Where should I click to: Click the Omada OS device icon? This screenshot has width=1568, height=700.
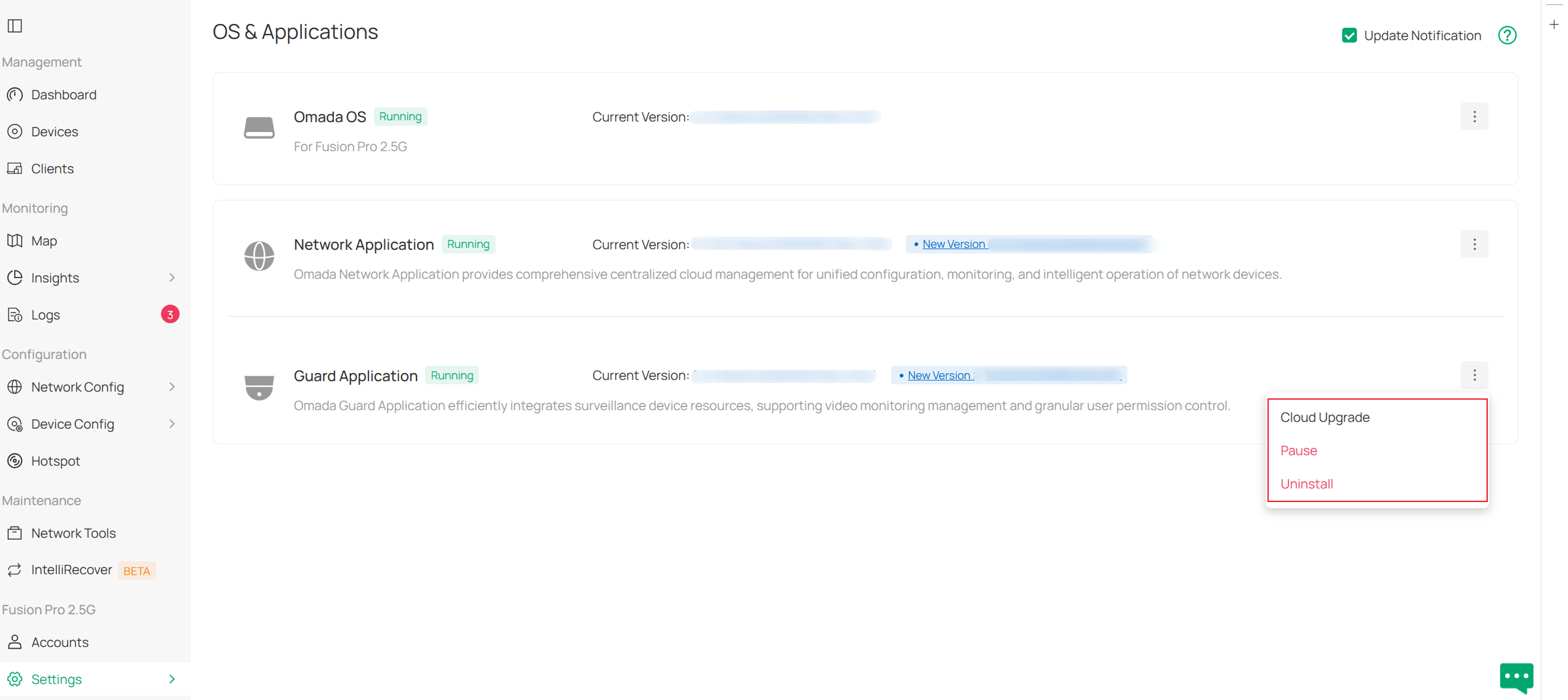click(259, 128)
